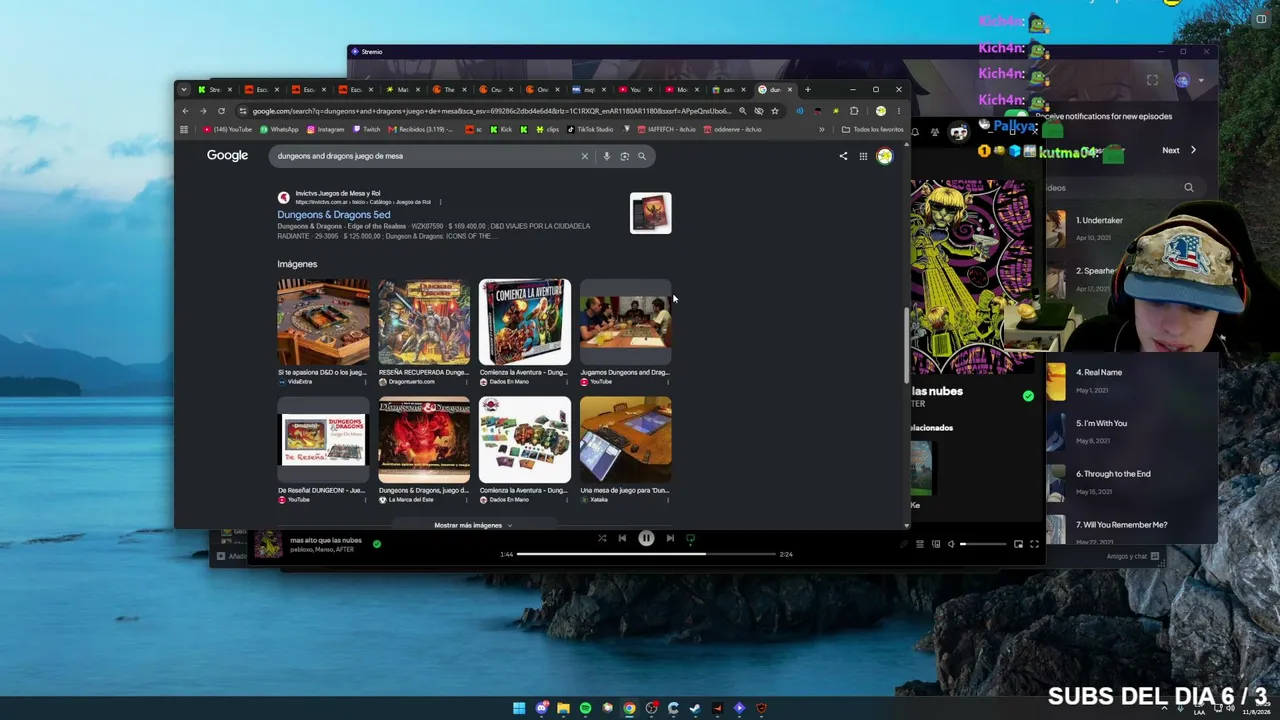Bookmark this page with the star icon
Viewport: 1280px width, 720px height.
coord(774,111)
